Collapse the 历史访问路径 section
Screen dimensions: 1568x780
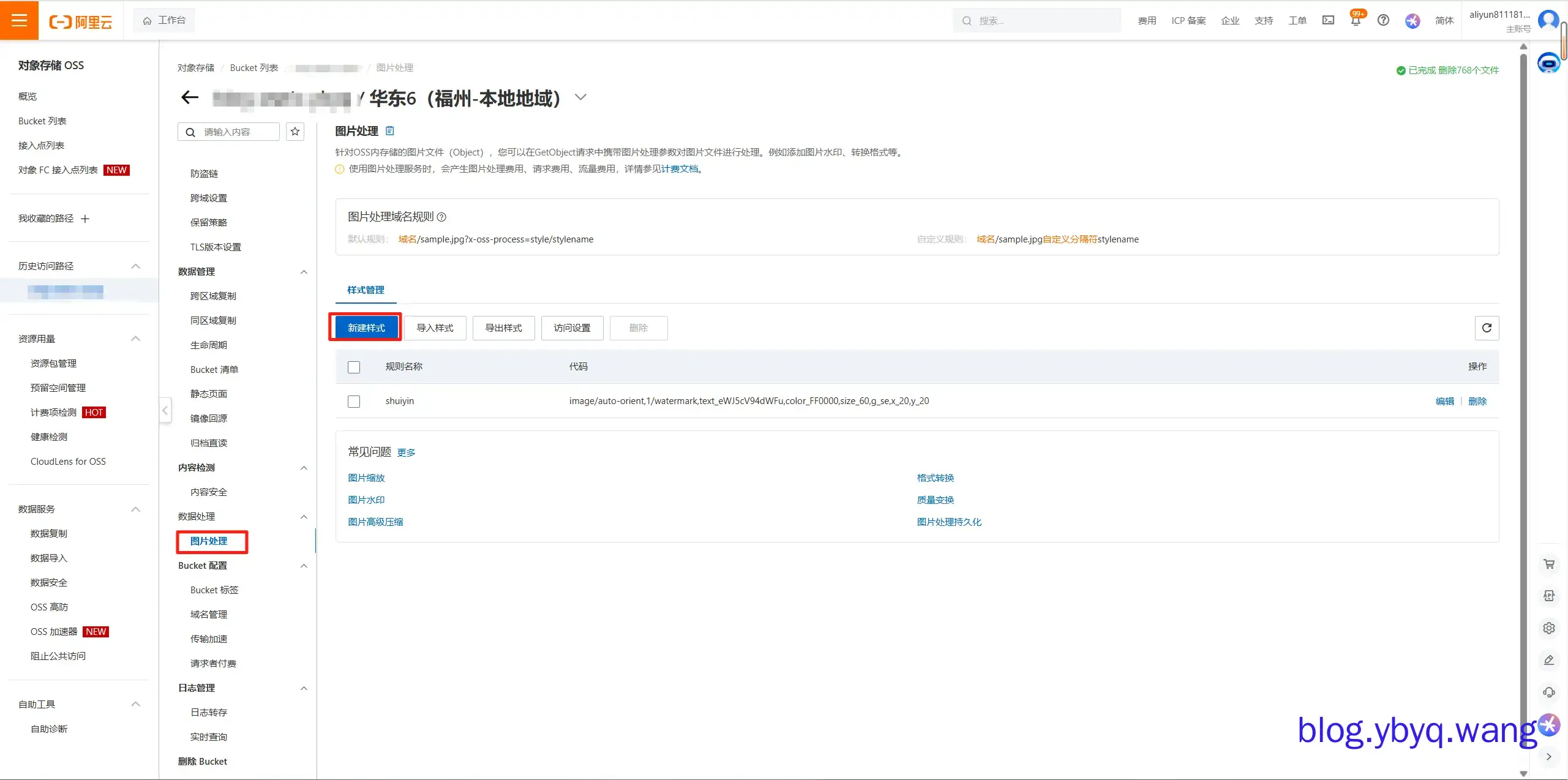pos(135,266)
